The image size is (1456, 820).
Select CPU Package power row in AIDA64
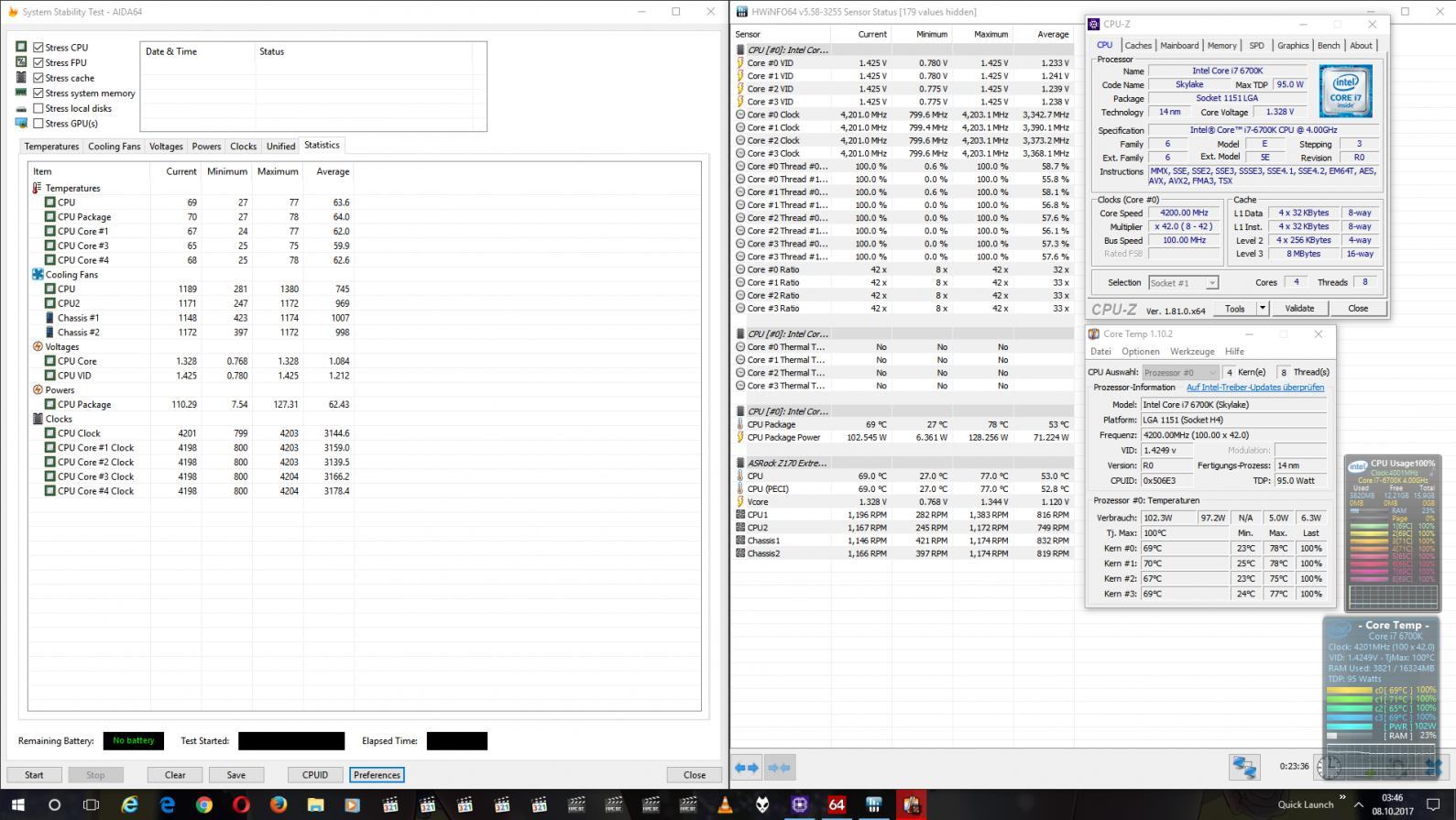pos(192,404)
